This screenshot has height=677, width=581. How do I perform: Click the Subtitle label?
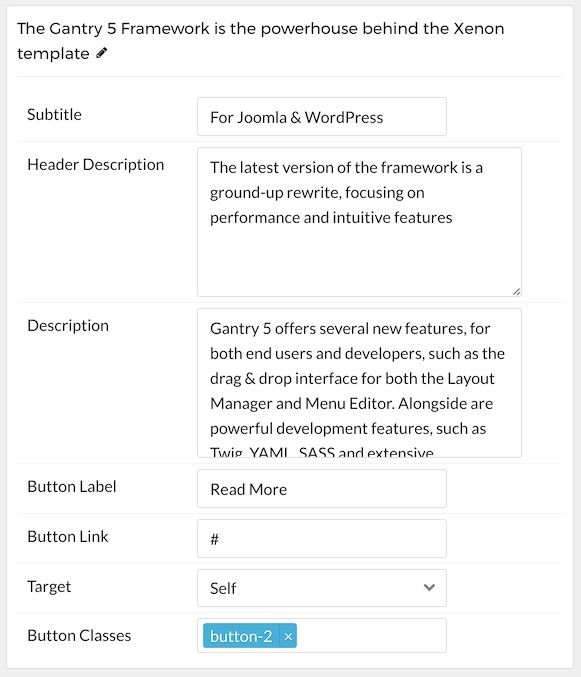(x=54, y=114)
